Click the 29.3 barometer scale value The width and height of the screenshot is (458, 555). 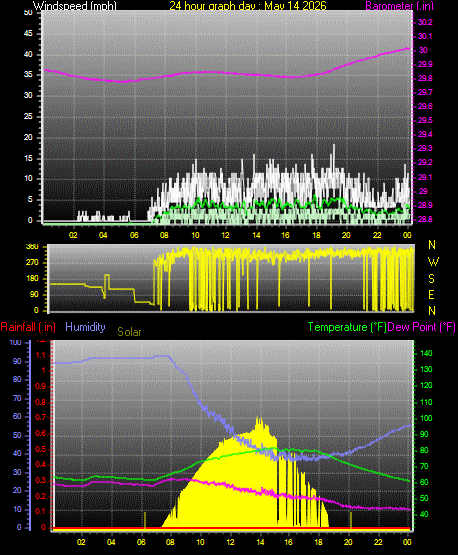(x=425, y=148)
